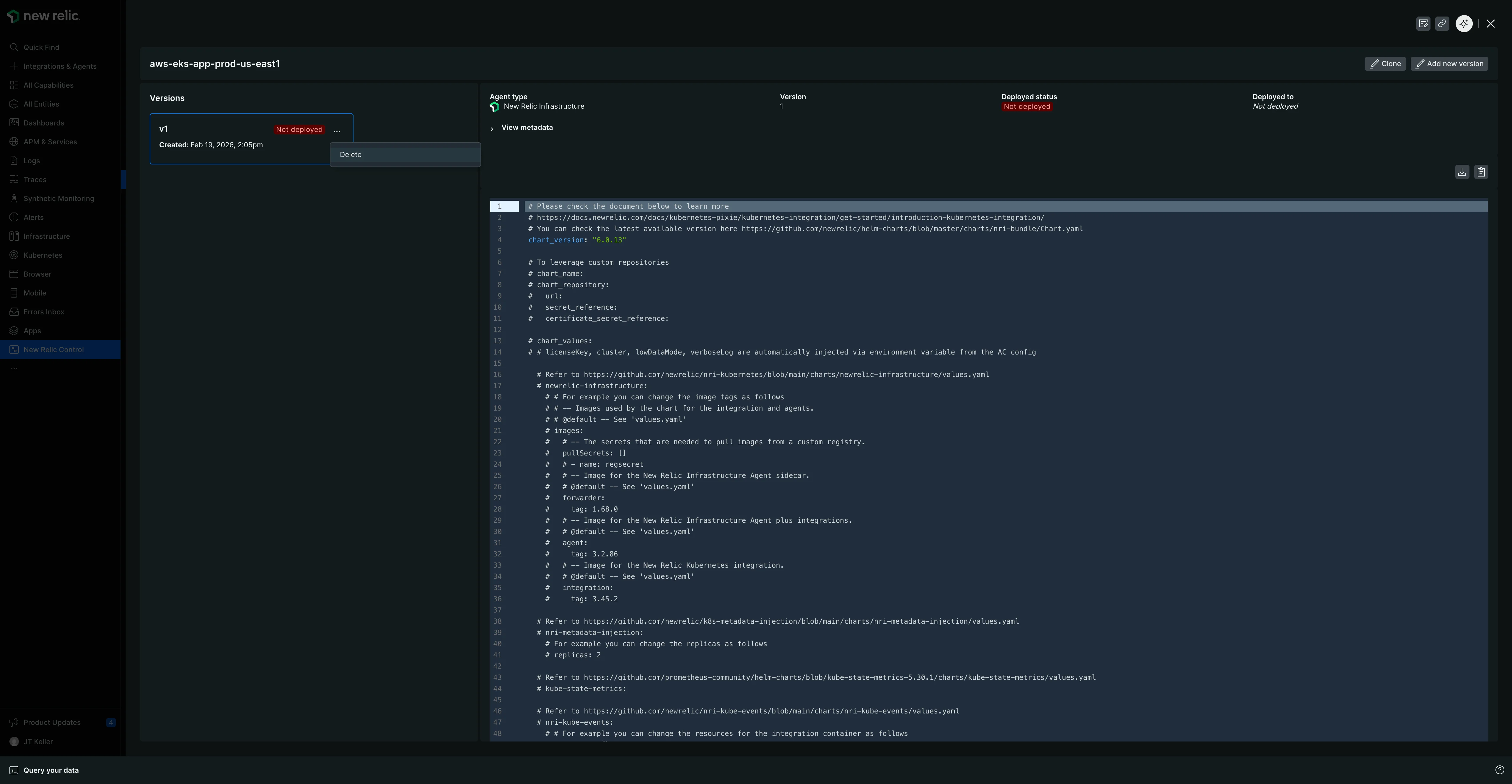This screenshot has width=1512, height=784.
Task: Click the Kubernetes sidebar icon
Action: coord(14,255)
